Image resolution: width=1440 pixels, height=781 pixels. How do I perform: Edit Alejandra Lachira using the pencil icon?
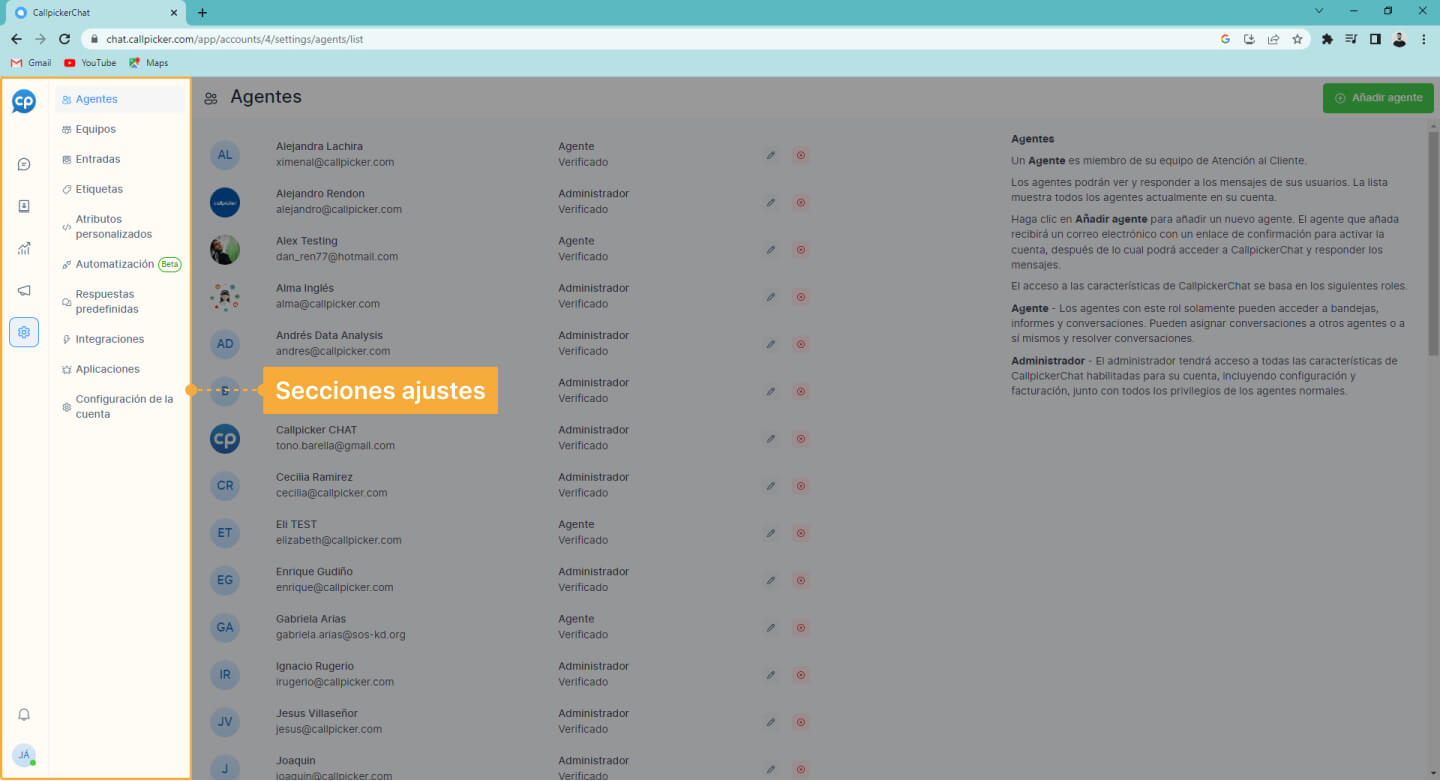pos(770,155)
